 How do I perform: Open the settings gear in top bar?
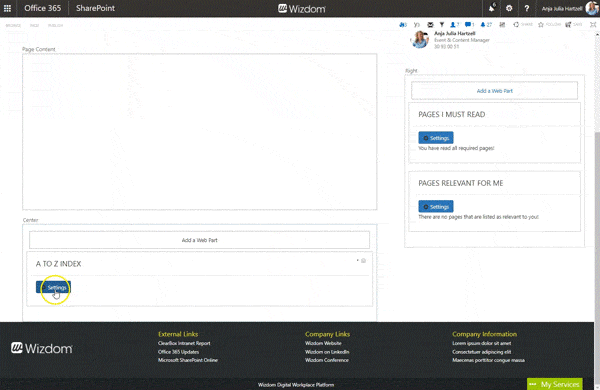pos(509,8)
